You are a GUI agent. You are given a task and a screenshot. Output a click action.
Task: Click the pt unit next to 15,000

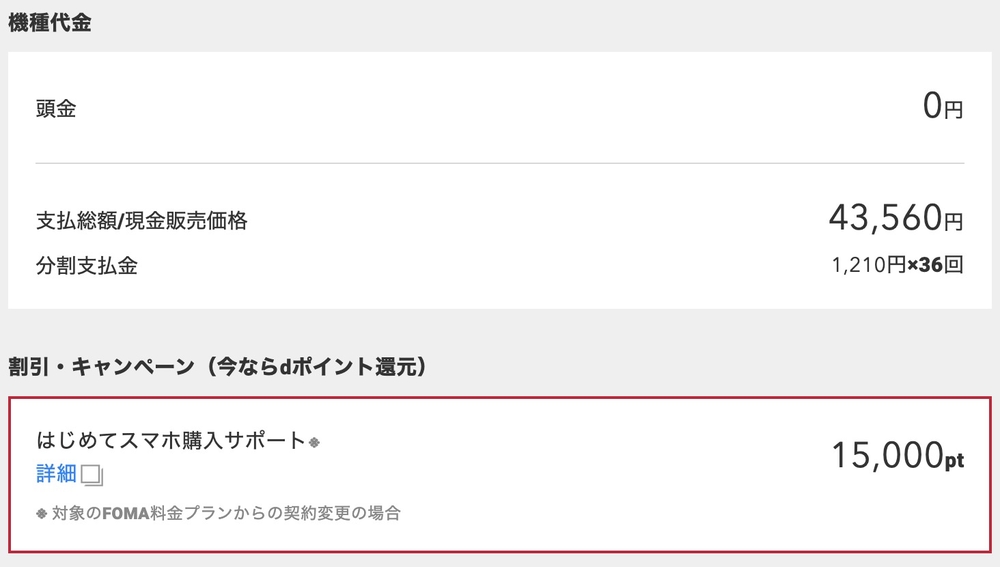tap(954, 461)
